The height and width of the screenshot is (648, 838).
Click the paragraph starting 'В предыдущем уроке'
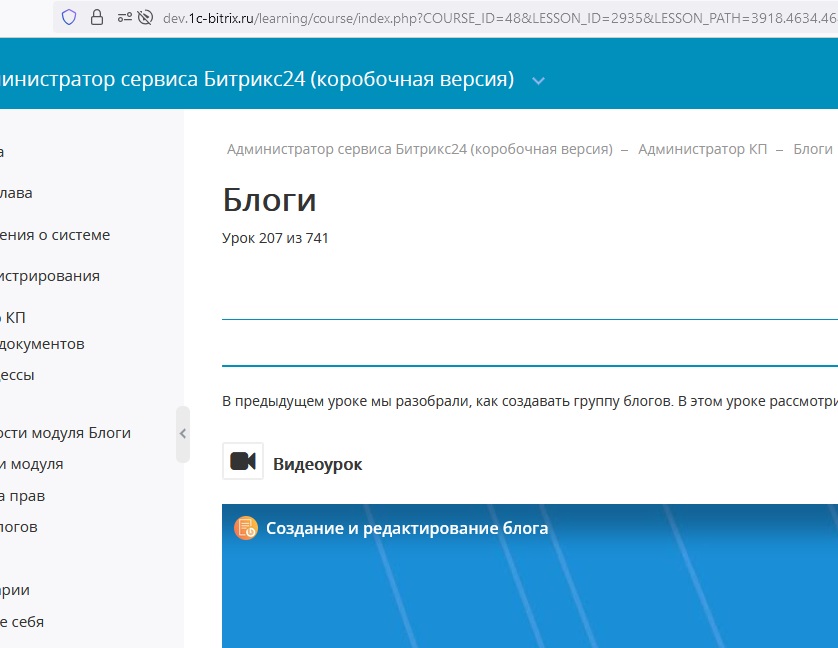click(x=530, y=401)
